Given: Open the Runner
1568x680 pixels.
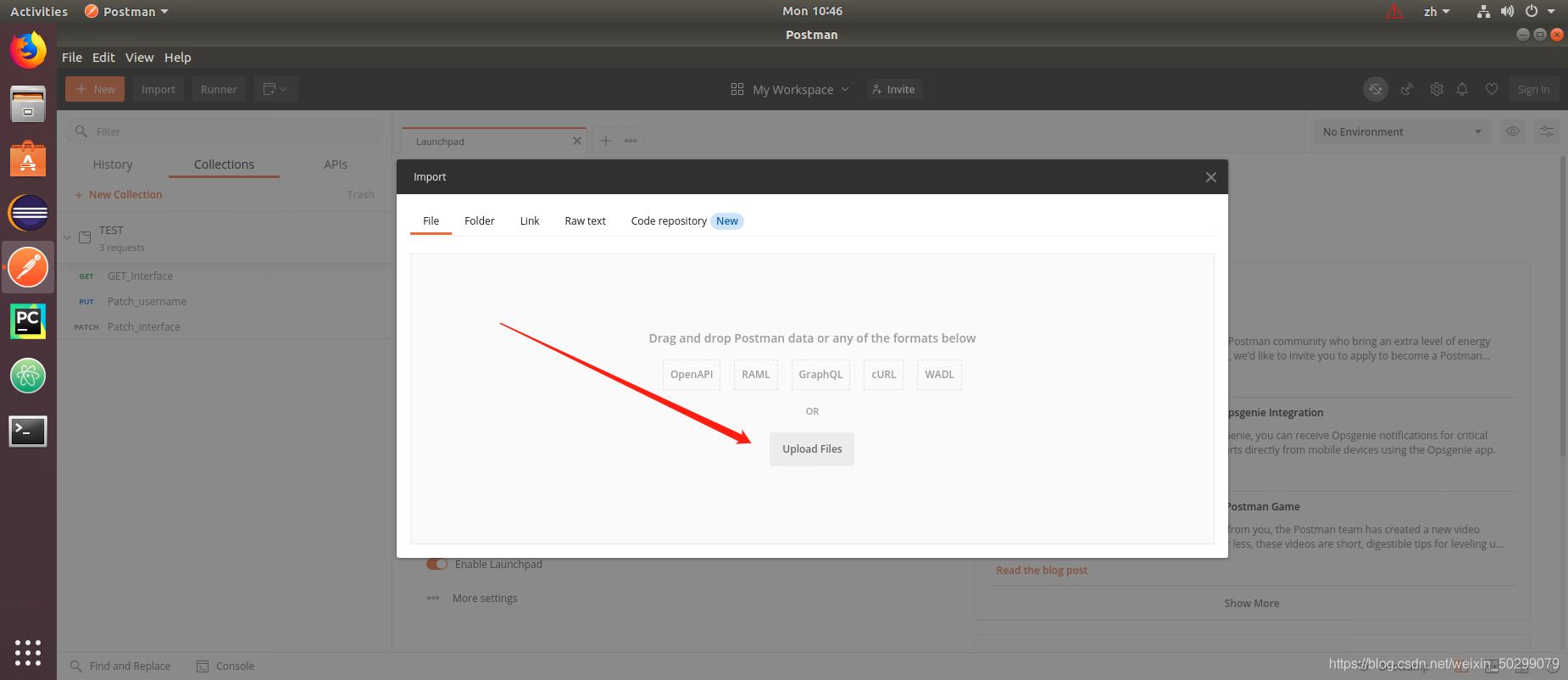Looking at the screenshot, I should coord(219,89).
